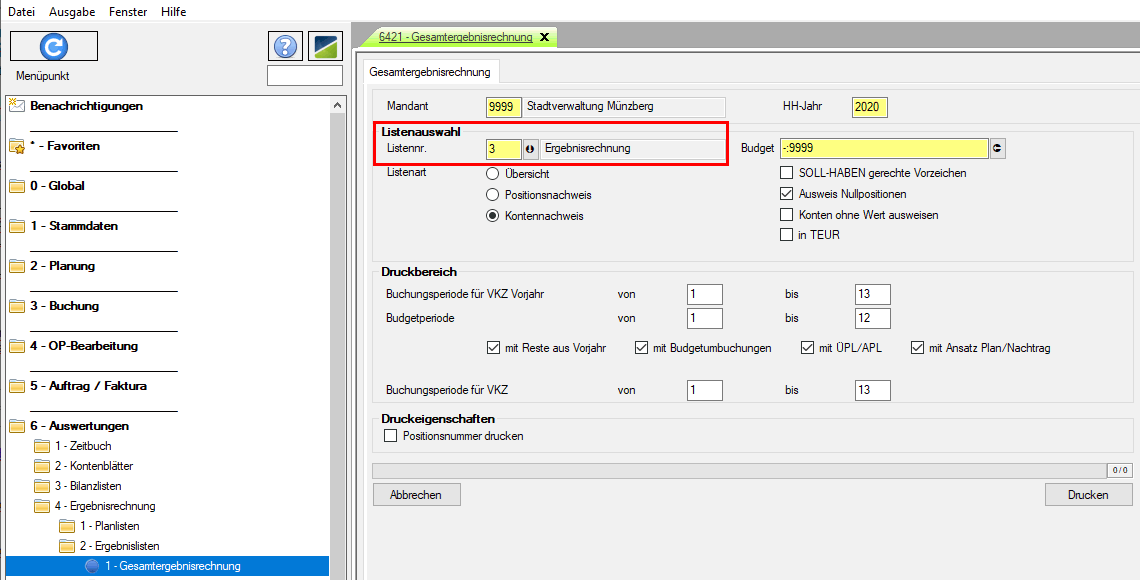Open the Fenster menu

tap(126, 12)
